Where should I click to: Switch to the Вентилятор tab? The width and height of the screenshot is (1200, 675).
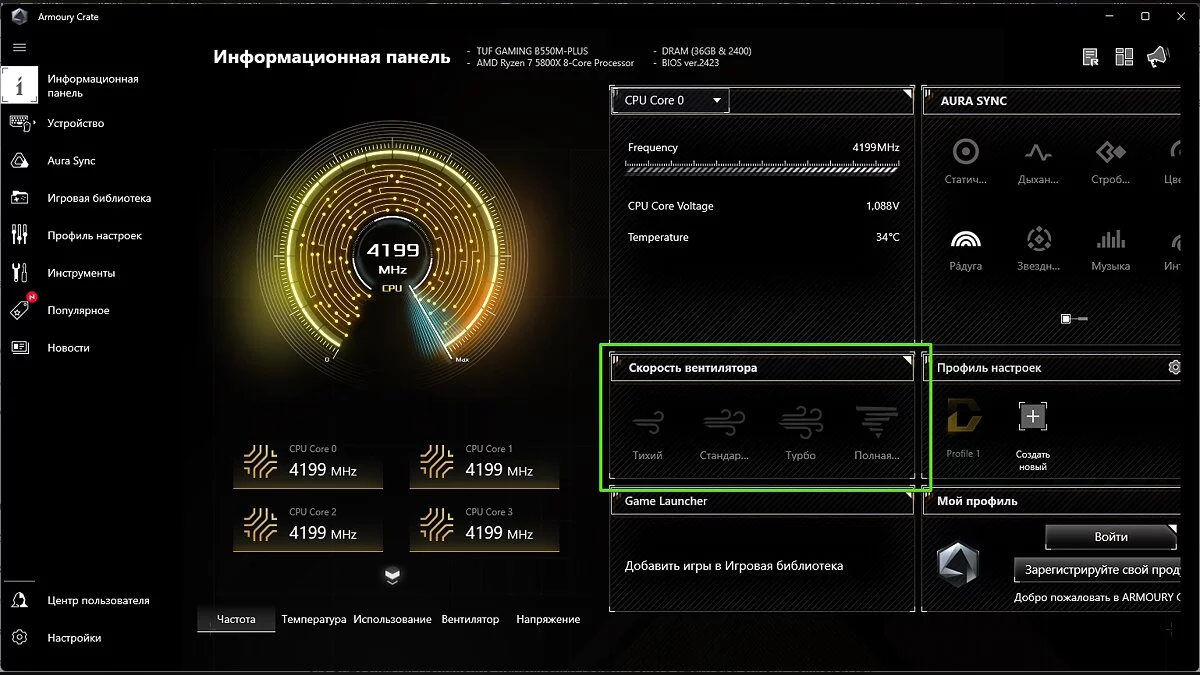tap(470, 619)
